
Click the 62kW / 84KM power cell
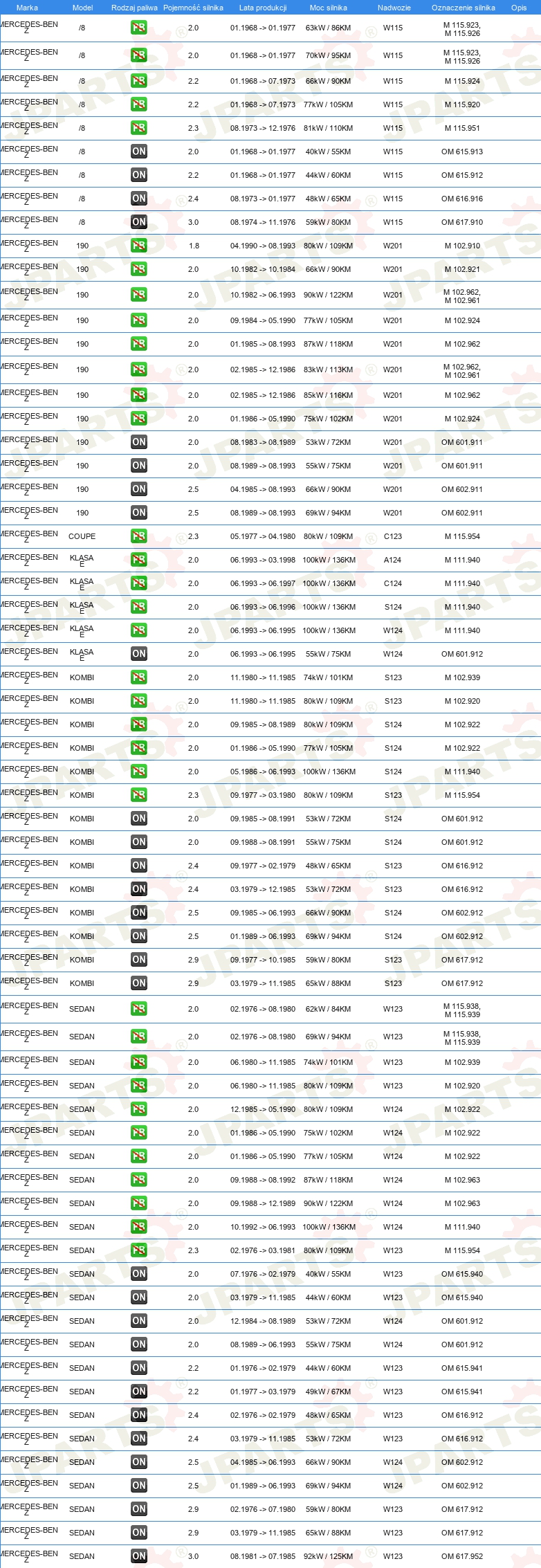(328, 1010)
